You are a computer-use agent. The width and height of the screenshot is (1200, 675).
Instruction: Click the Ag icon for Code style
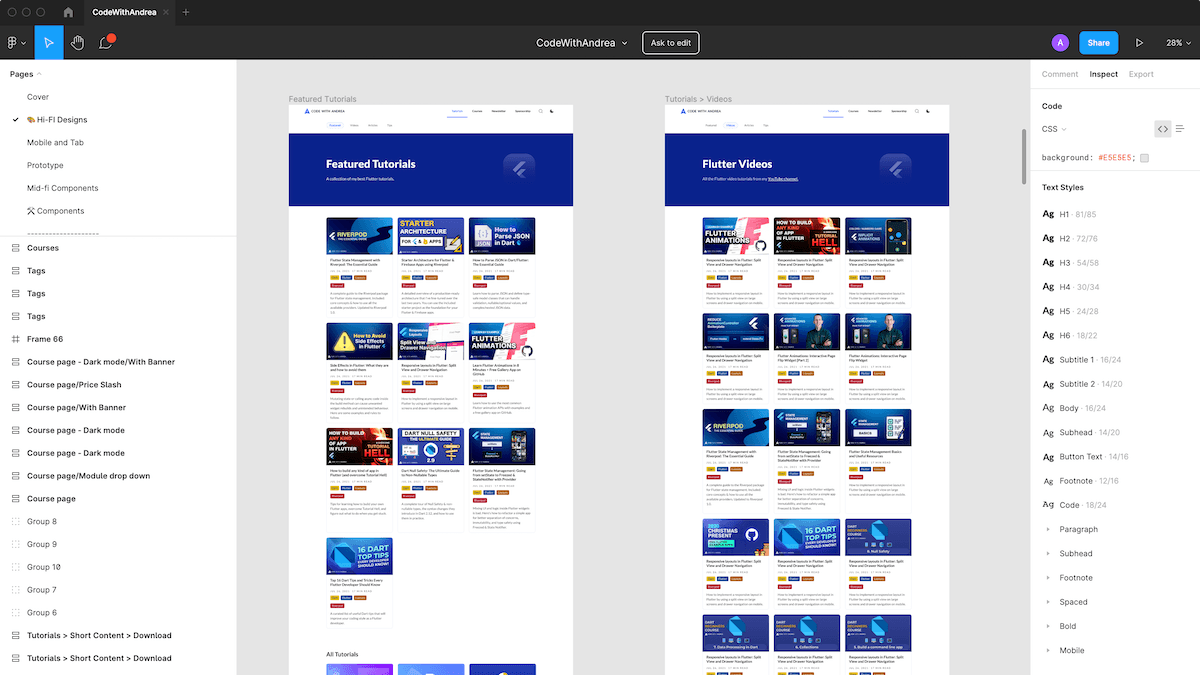(x=1048, y=505)
